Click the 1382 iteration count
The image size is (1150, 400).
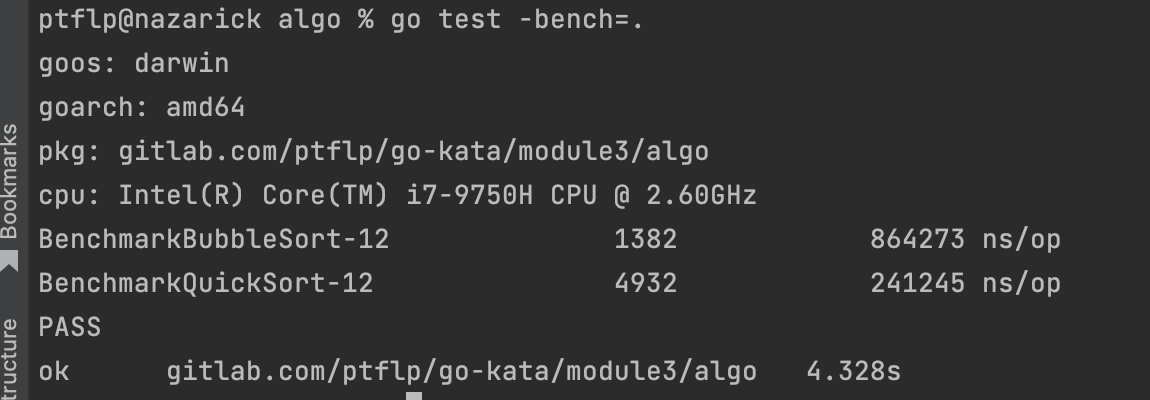pyautogui.click(x=645, y=239)
